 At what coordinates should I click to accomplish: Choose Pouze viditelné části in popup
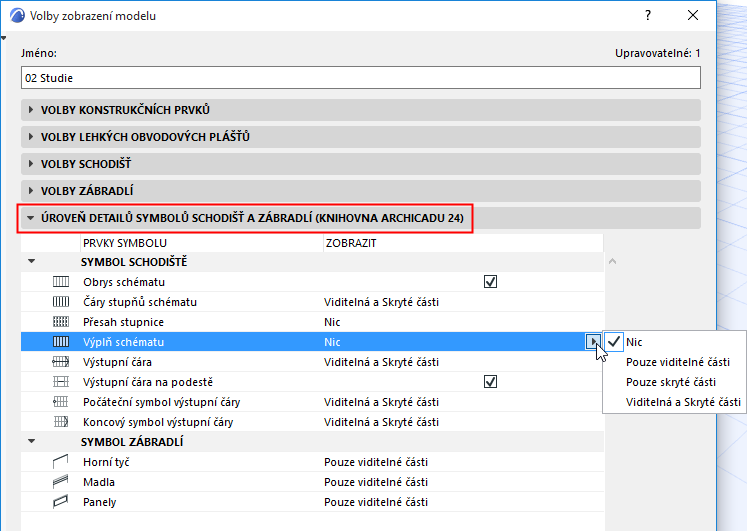click(677, 362)
